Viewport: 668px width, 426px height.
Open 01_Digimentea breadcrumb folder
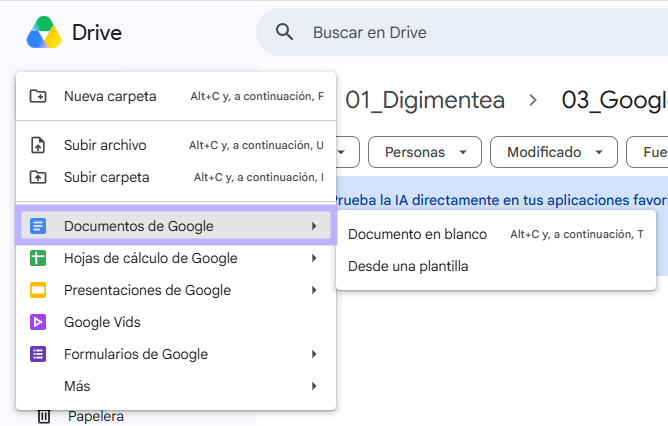(425, 100)
